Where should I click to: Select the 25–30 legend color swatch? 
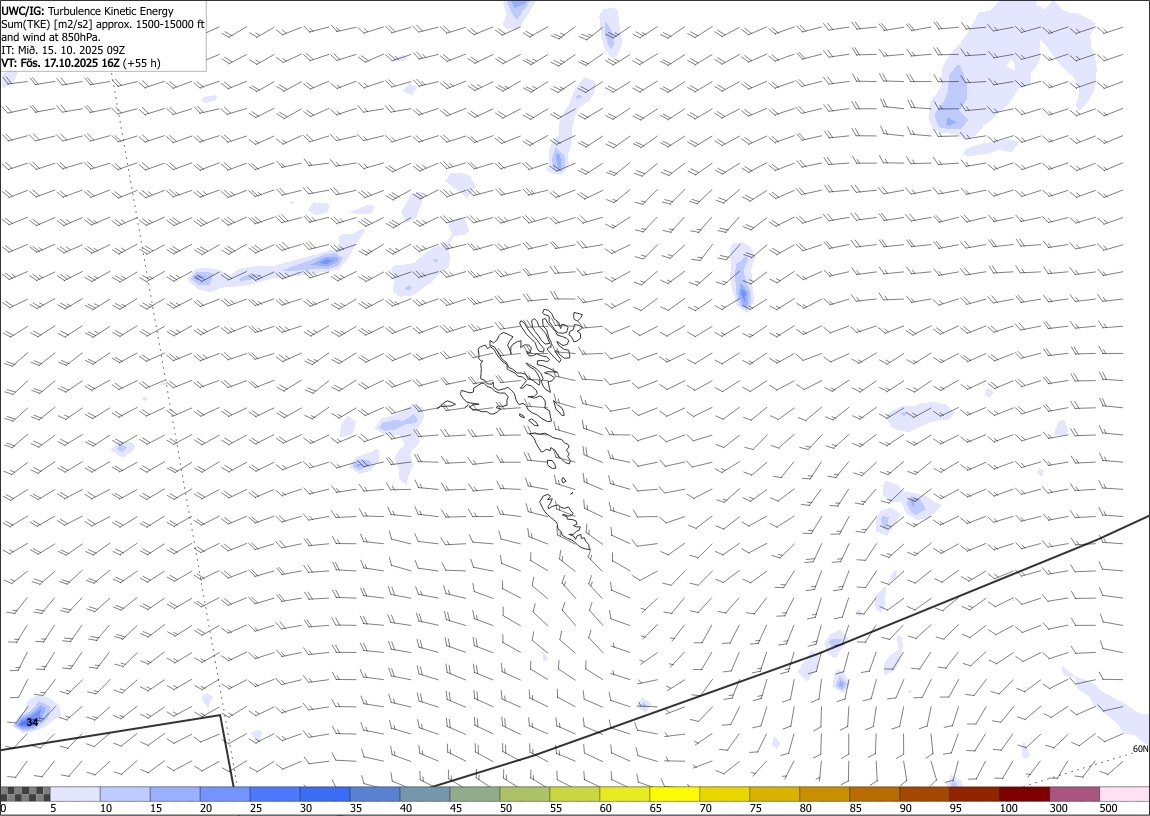tap(275, 794)
